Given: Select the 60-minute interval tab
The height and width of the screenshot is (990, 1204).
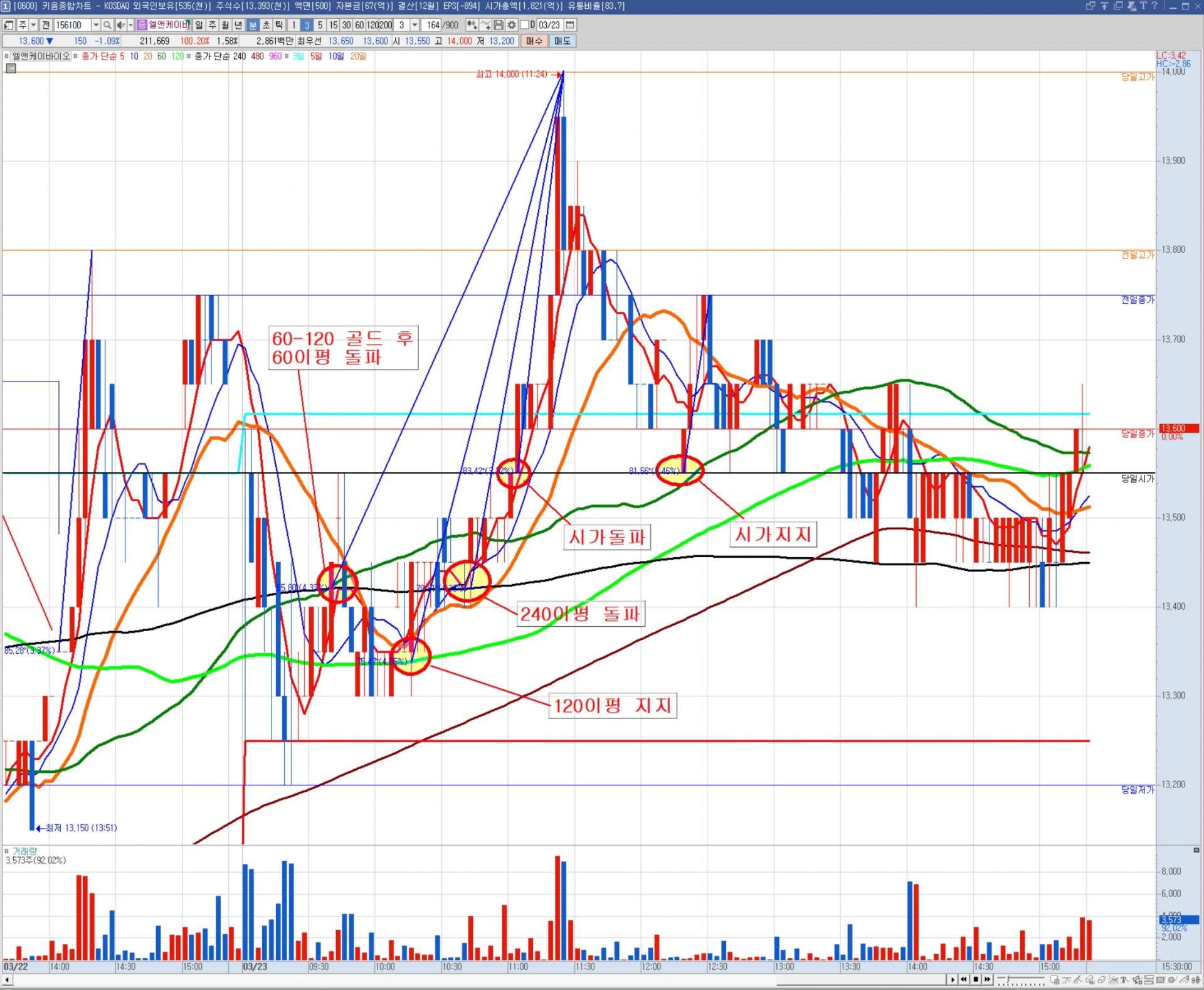Looking at the screenshot, I should pos(359,25).
